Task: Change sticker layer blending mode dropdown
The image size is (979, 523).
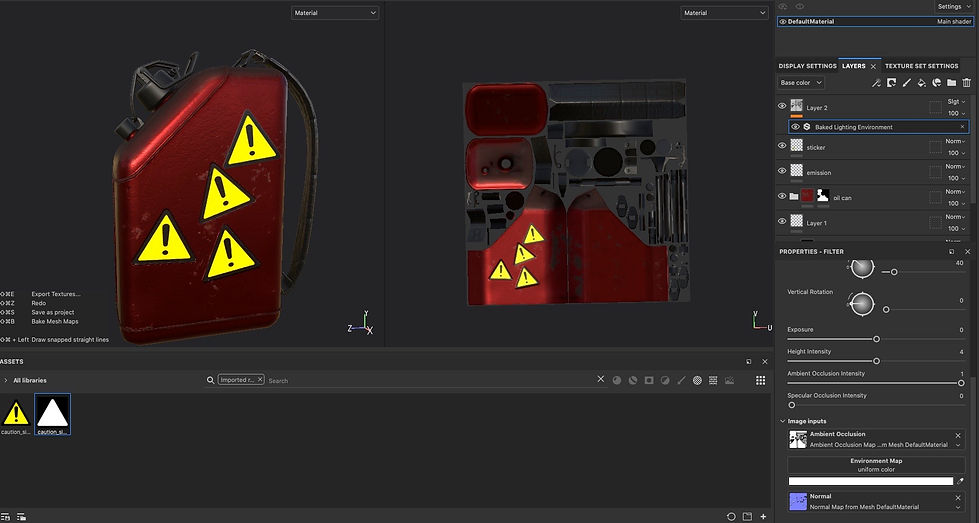Action: coord(955,141)
